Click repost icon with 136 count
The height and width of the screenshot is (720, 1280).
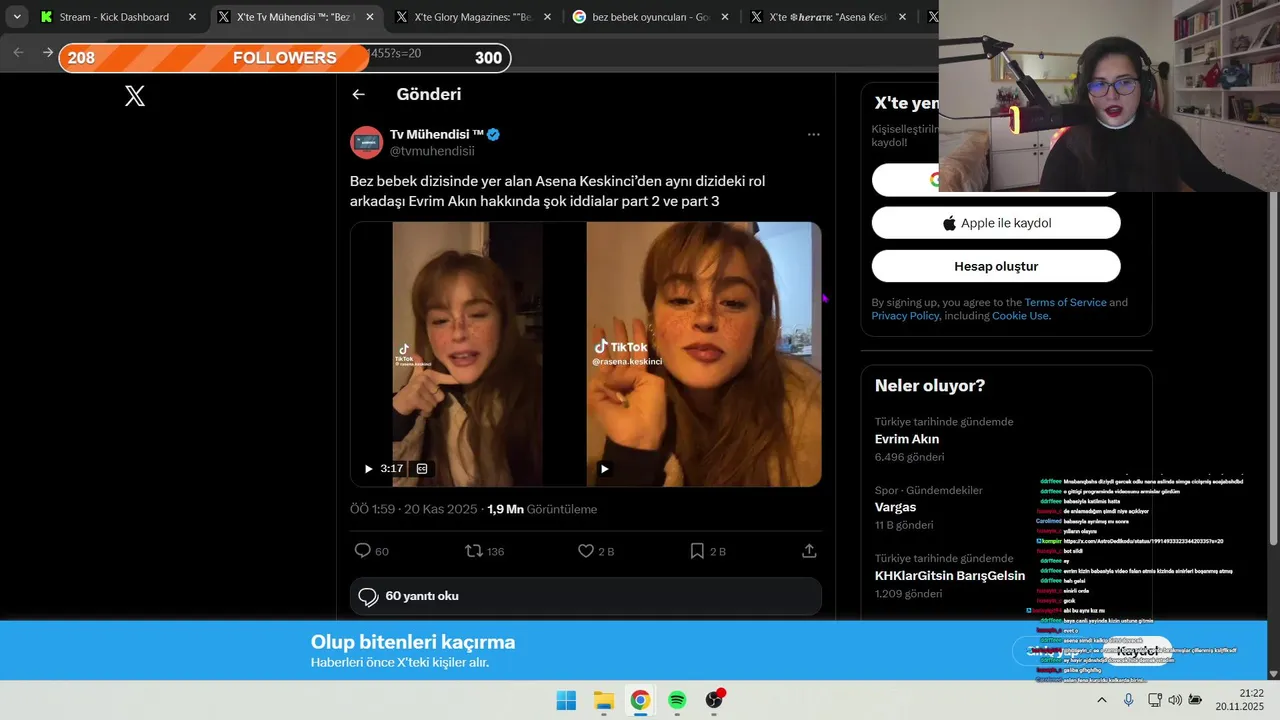[x=474, y=551]
